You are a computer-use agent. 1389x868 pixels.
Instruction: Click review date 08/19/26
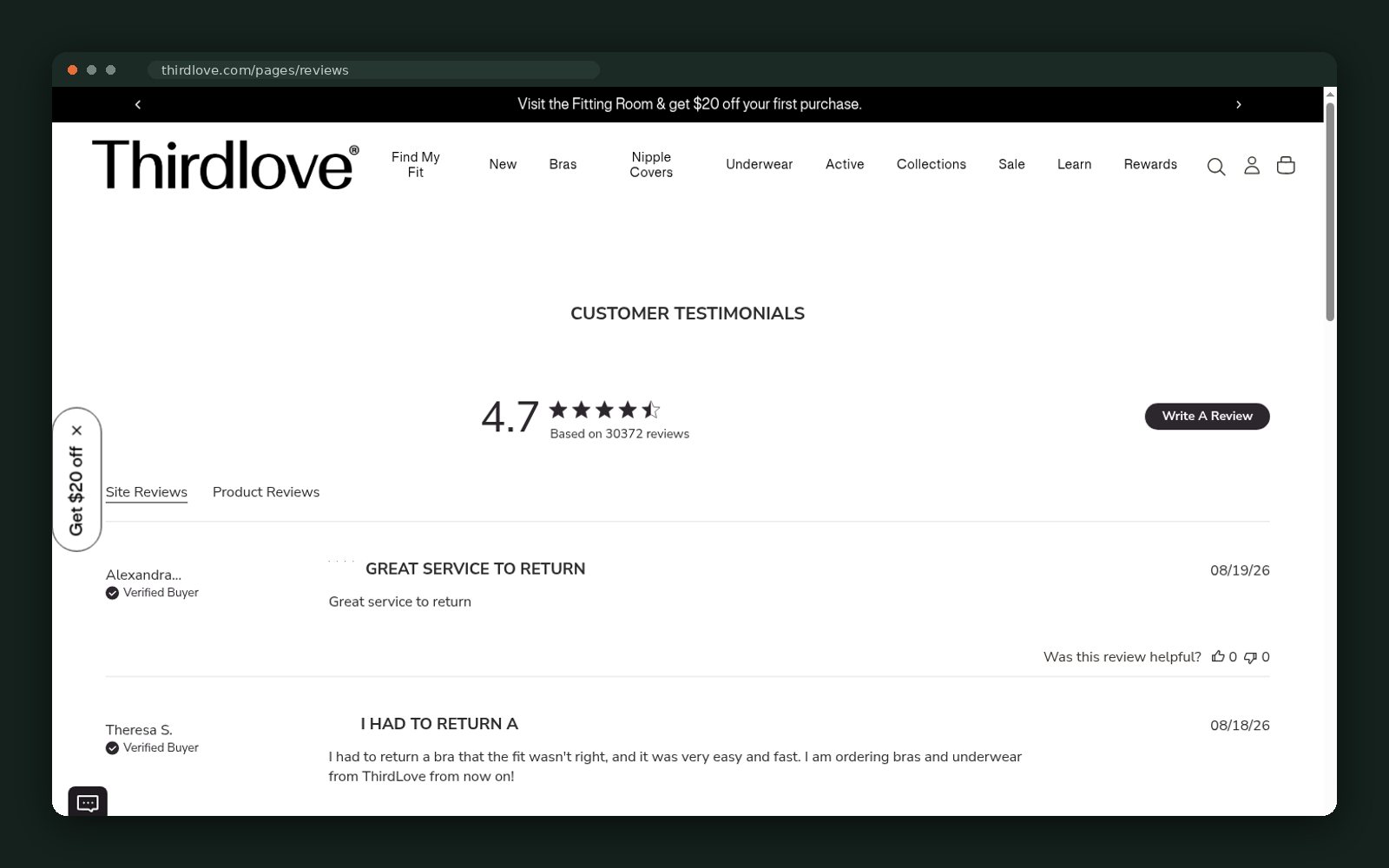tap(1240, 570)
